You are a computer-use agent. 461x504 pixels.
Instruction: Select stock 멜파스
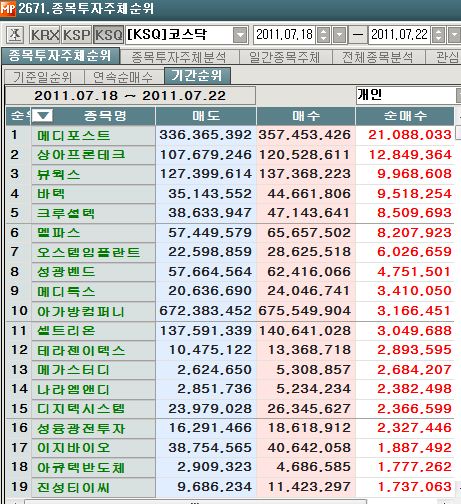pos(93,233)
